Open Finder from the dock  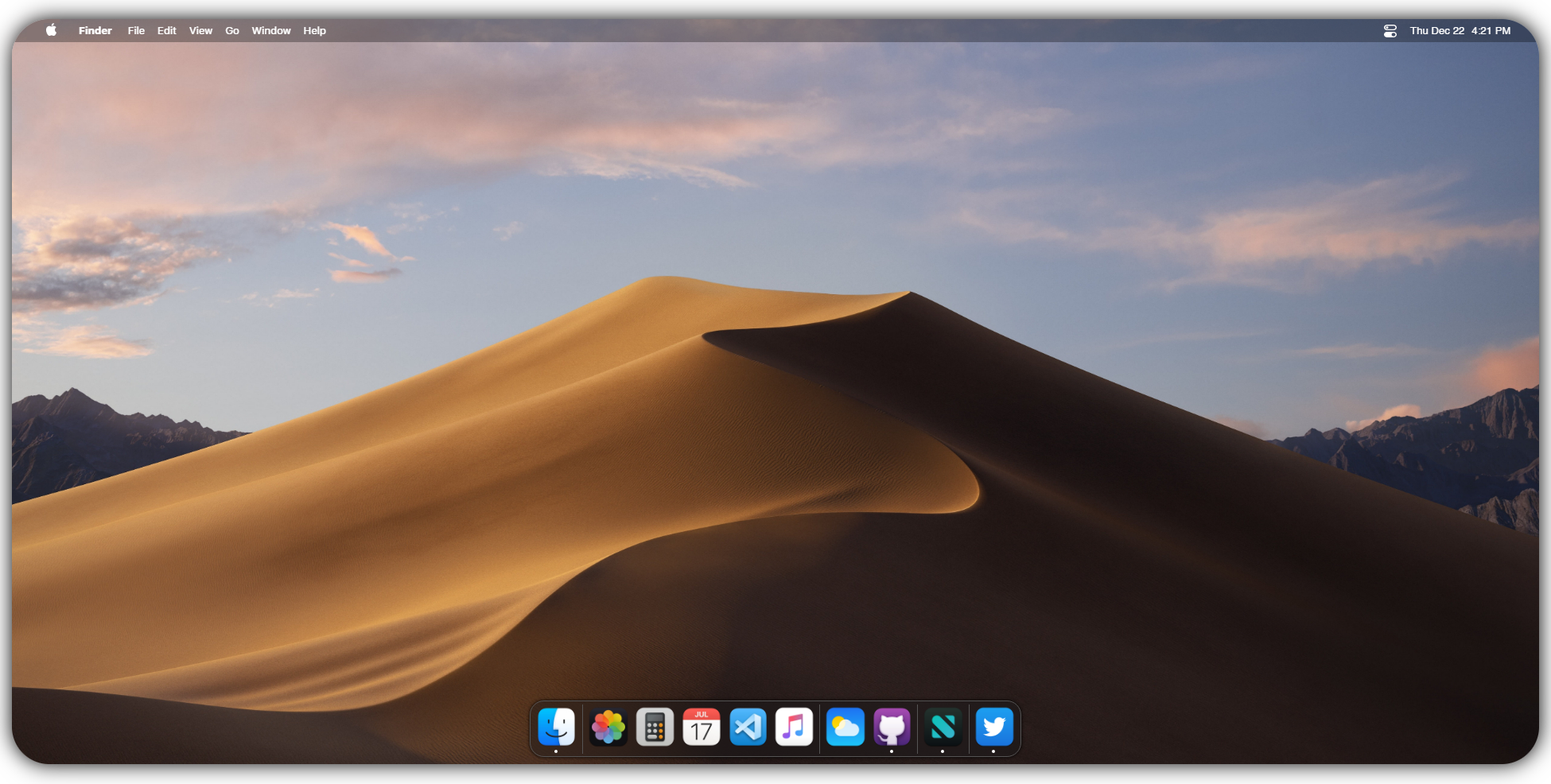tap(556, 727)
